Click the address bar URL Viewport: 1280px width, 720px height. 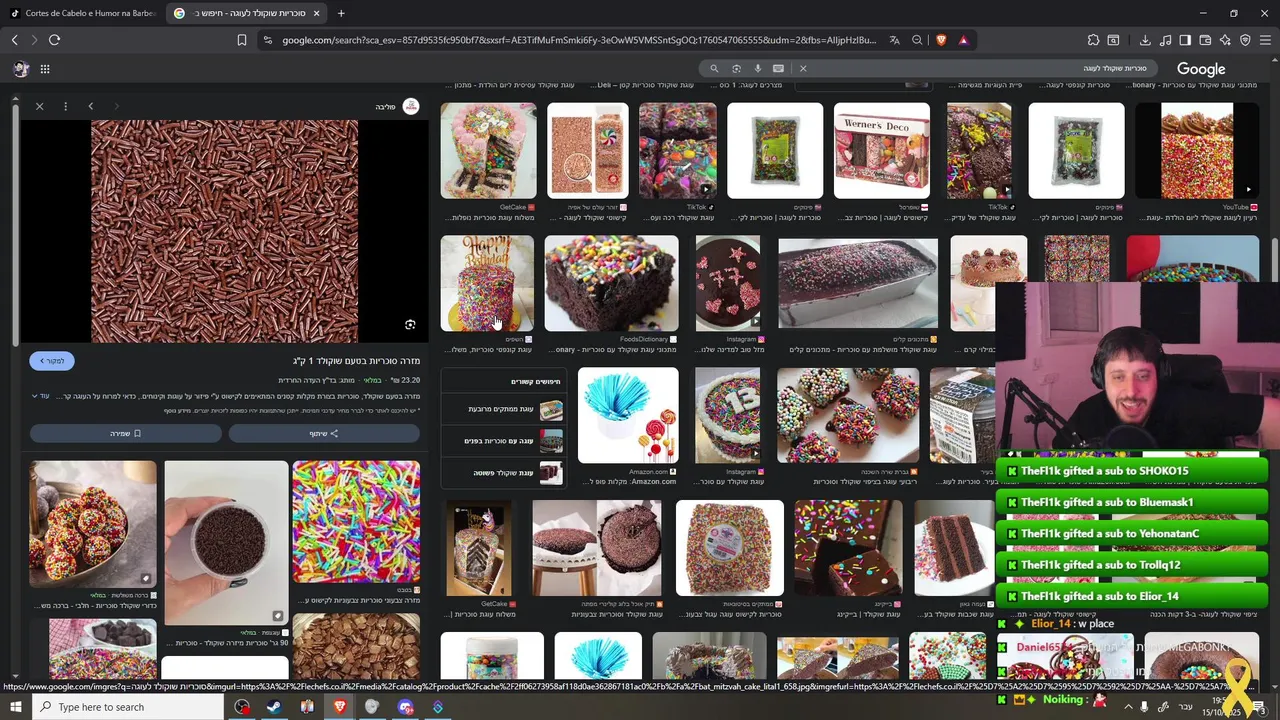(578, 40)
